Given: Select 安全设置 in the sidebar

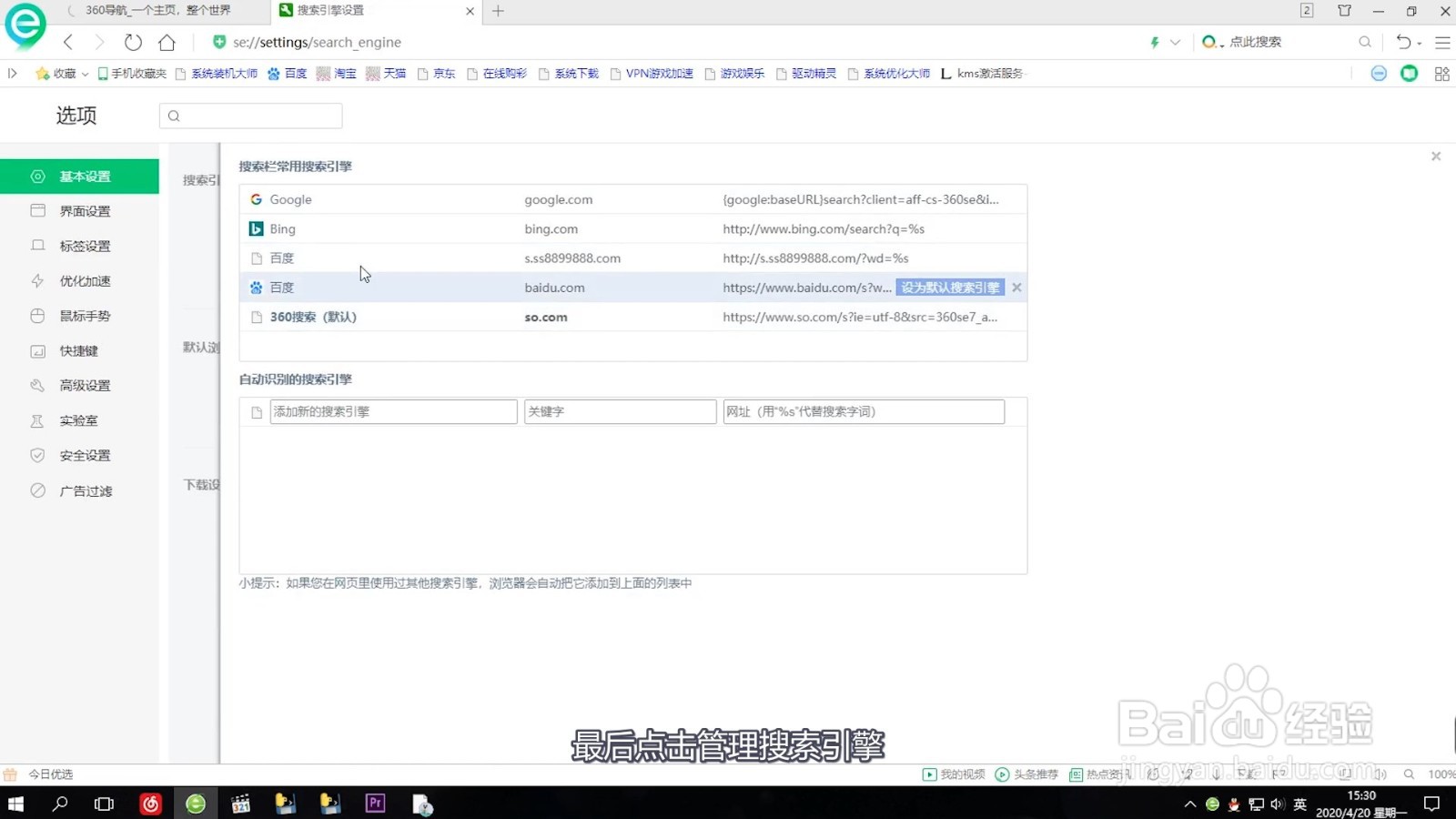Looking at the screenshot, I should (x=79, y=455).
